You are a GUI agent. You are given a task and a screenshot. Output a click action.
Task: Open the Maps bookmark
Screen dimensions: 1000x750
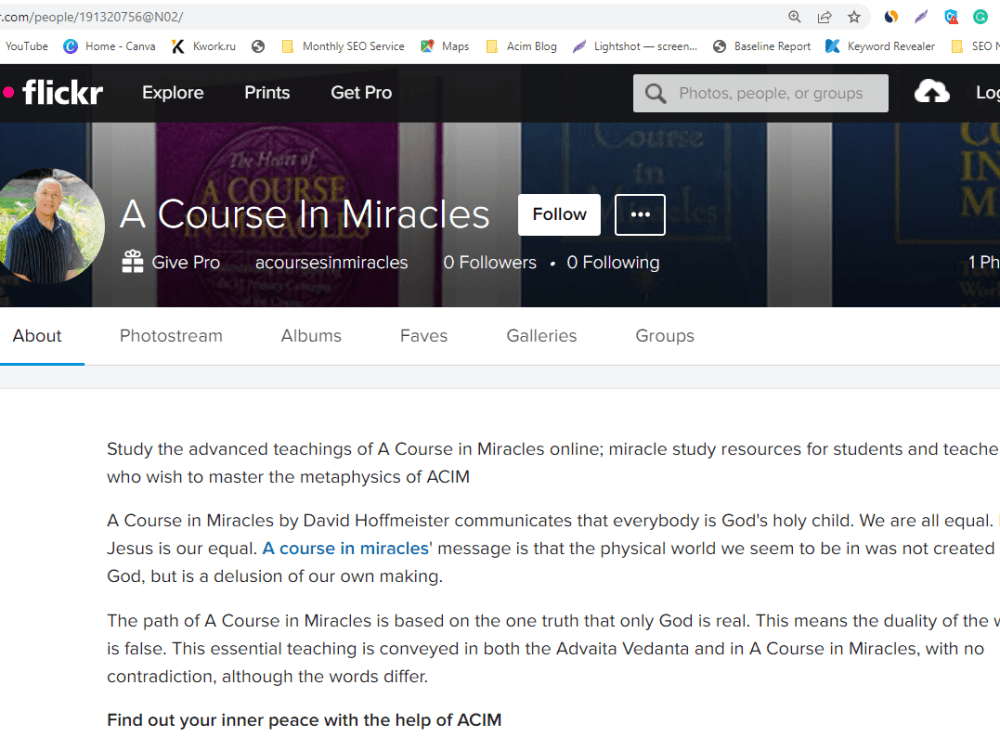pyautogui.click(x=445, y=46)
